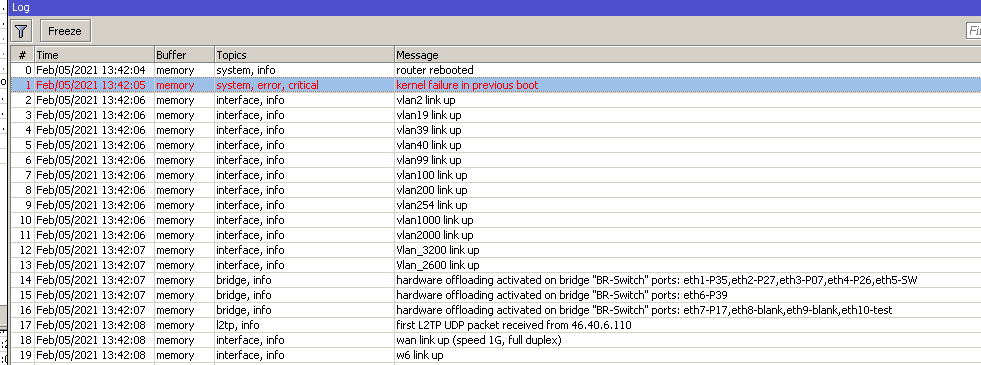The height and width of the screenshot is (365, 981).
Task: Sort log by Time column header
Action: (94, 55)
